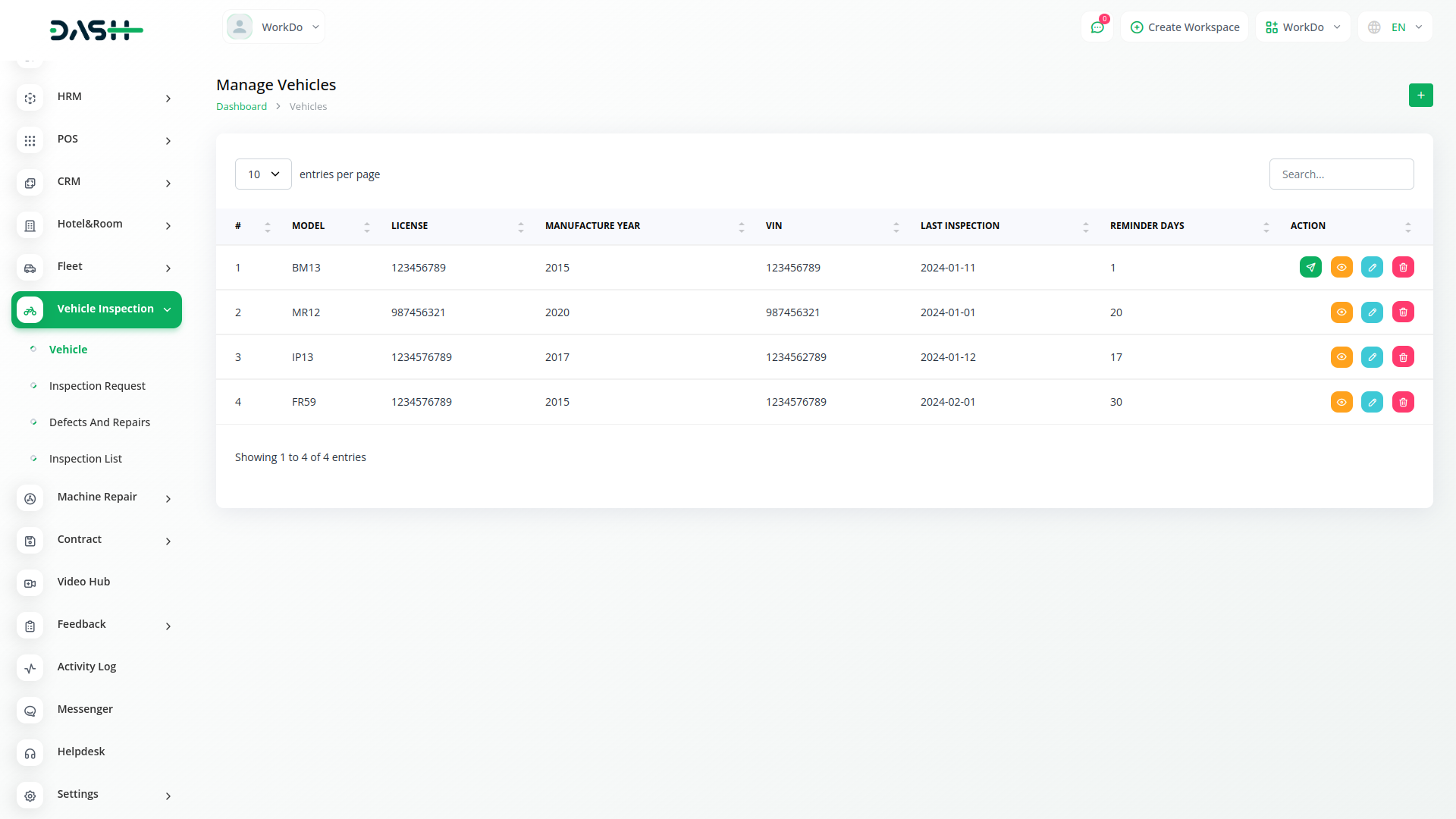Viewport: 1456px width, 819px height.
Task: View details of vehicle MR12
Action: (1341, 312)
